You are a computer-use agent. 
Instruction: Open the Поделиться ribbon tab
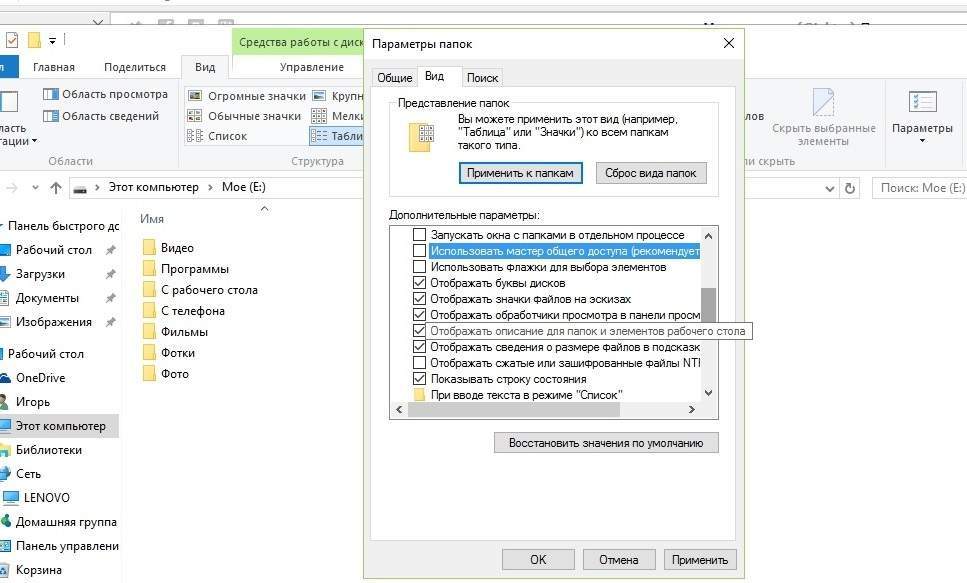pyautogui.click(x=134, y=67)
